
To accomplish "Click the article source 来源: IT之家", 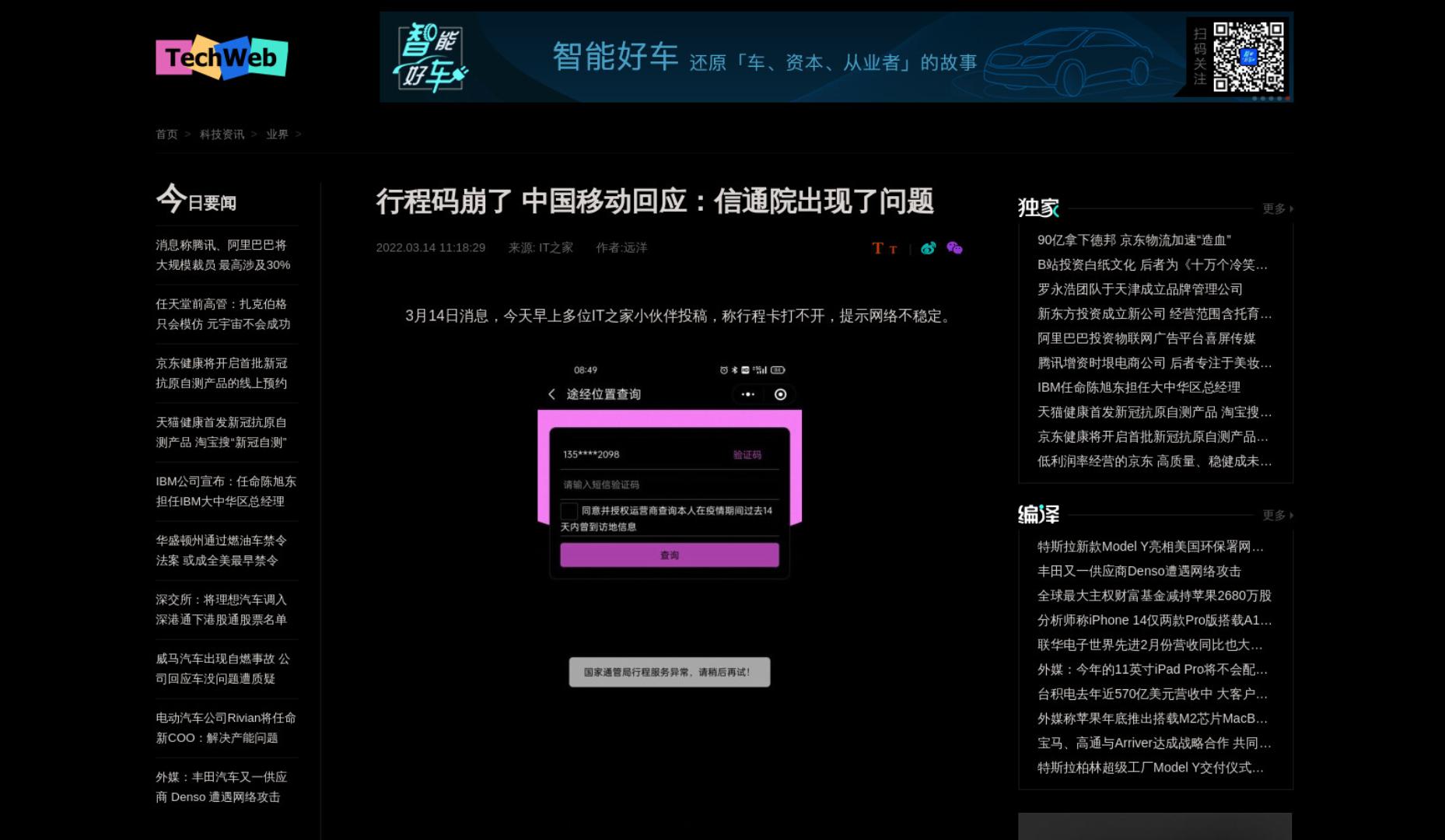I will click(x=541, y=247).
